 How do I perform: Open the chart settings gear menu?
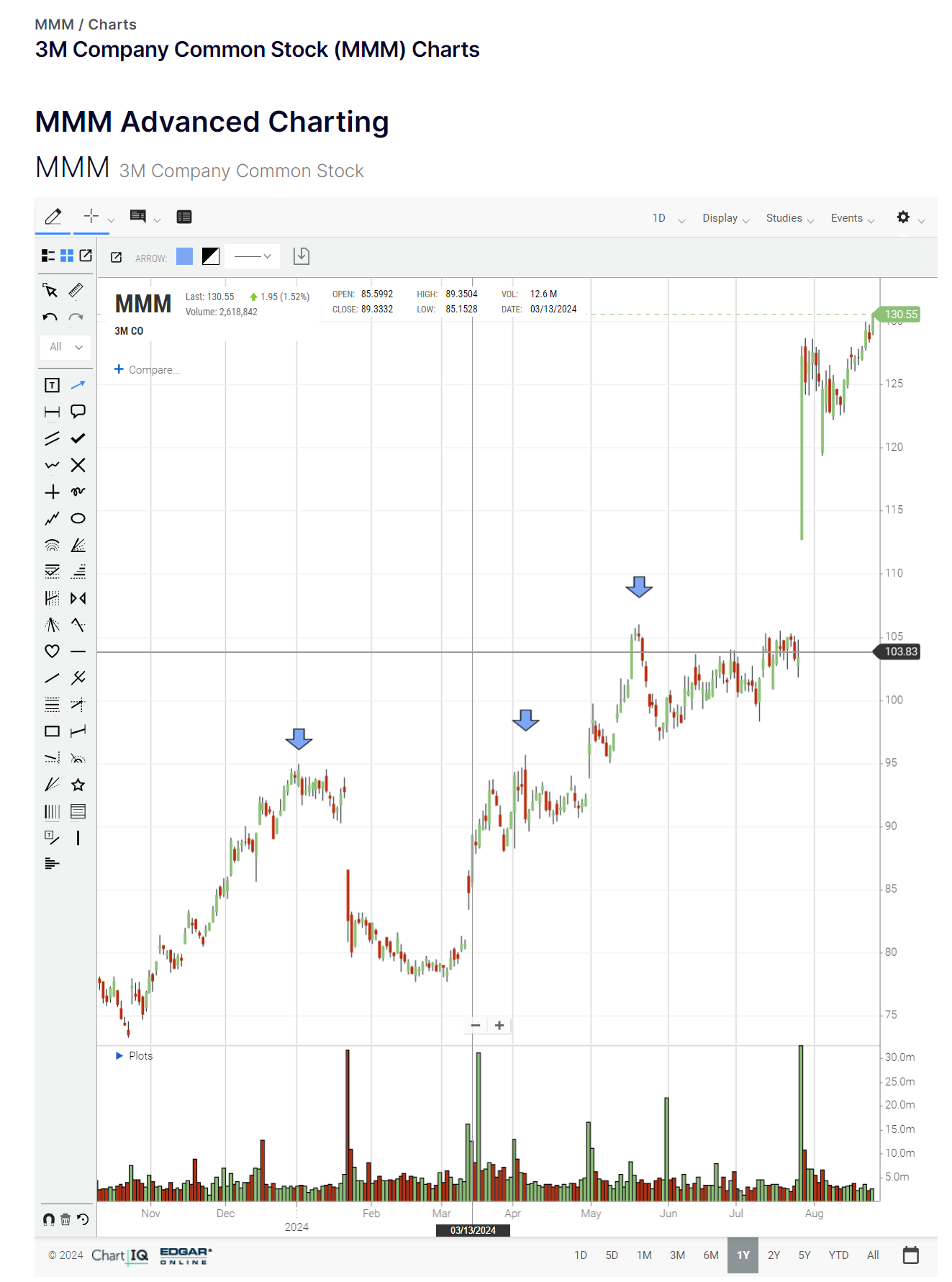tap(903, 217)
